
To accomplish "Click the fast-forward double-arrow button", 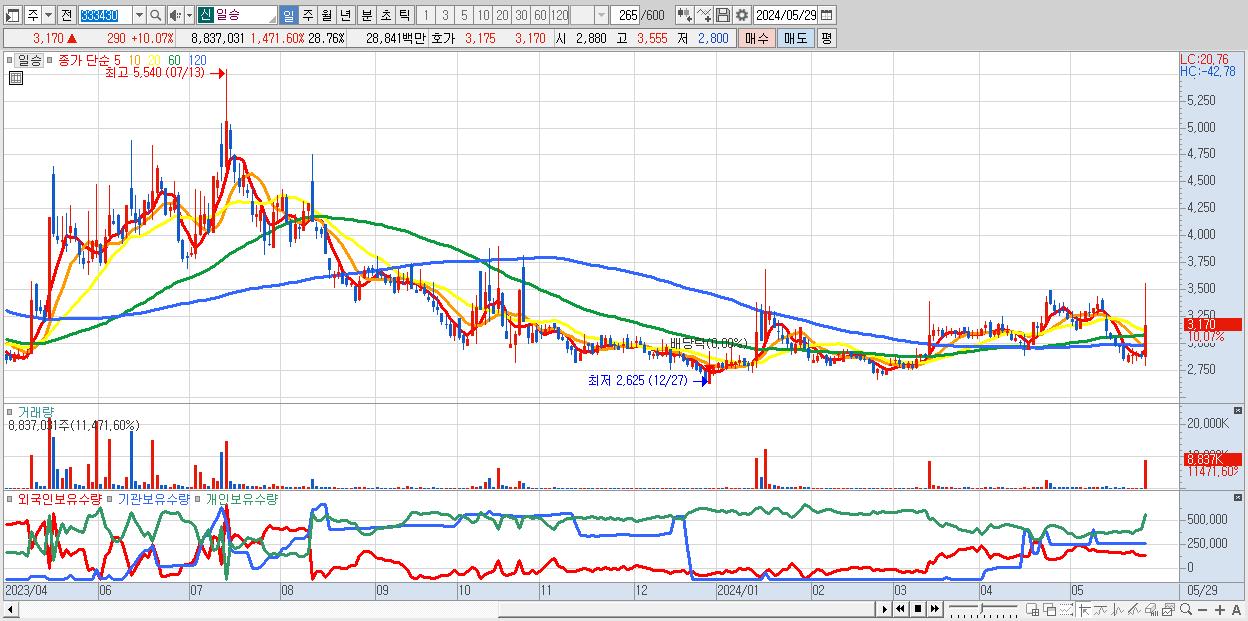I will [934, 609].
